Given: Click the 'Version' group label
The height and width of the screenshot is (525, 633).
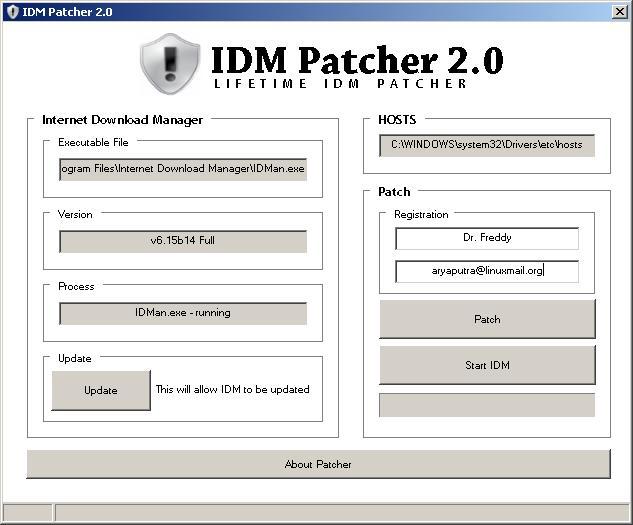Looking at the screenshot, I should (x=75, y=214).
